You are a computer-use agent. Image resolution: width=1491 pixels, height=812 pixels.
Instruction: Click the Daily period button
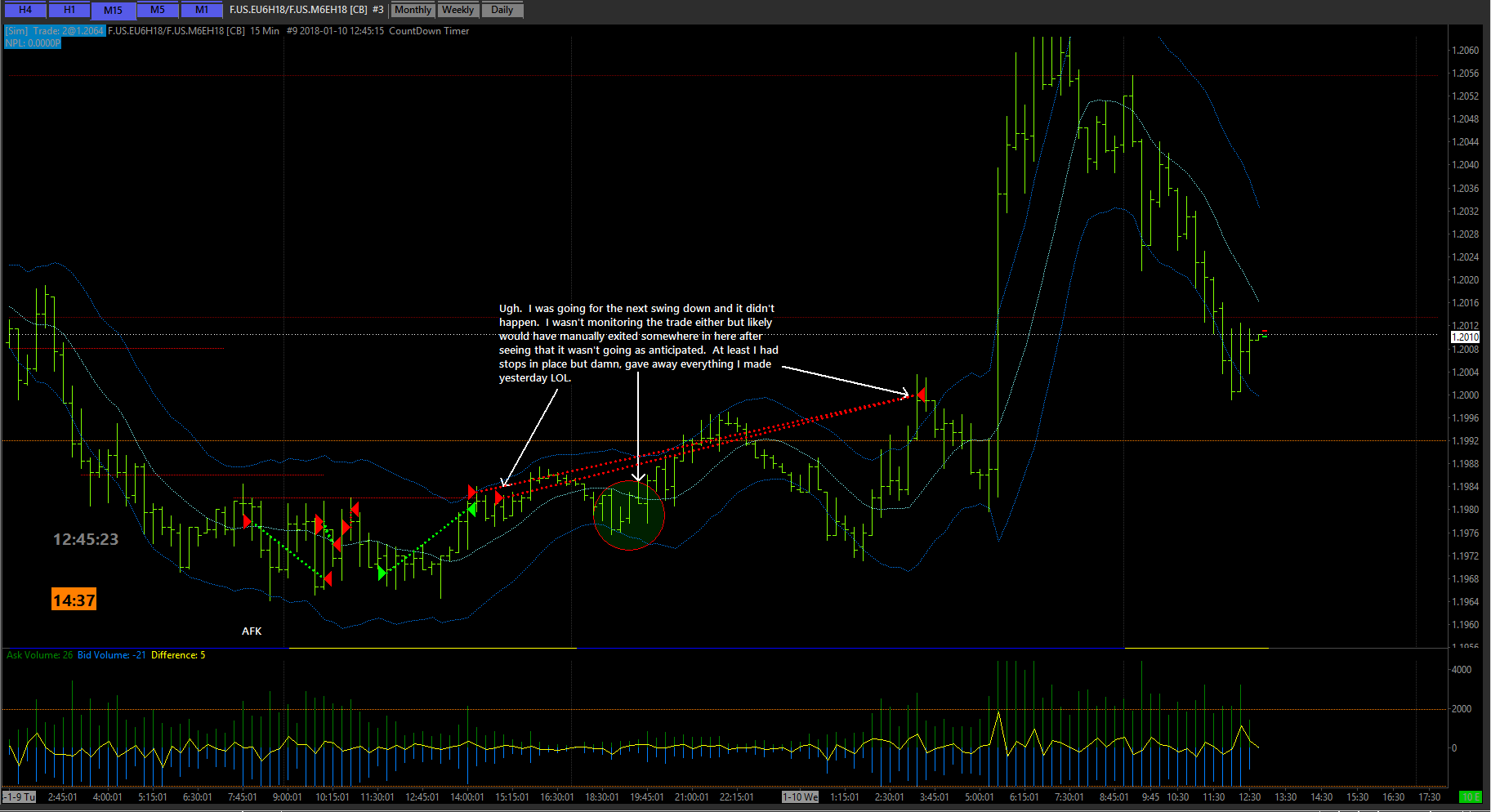(502, 10)
